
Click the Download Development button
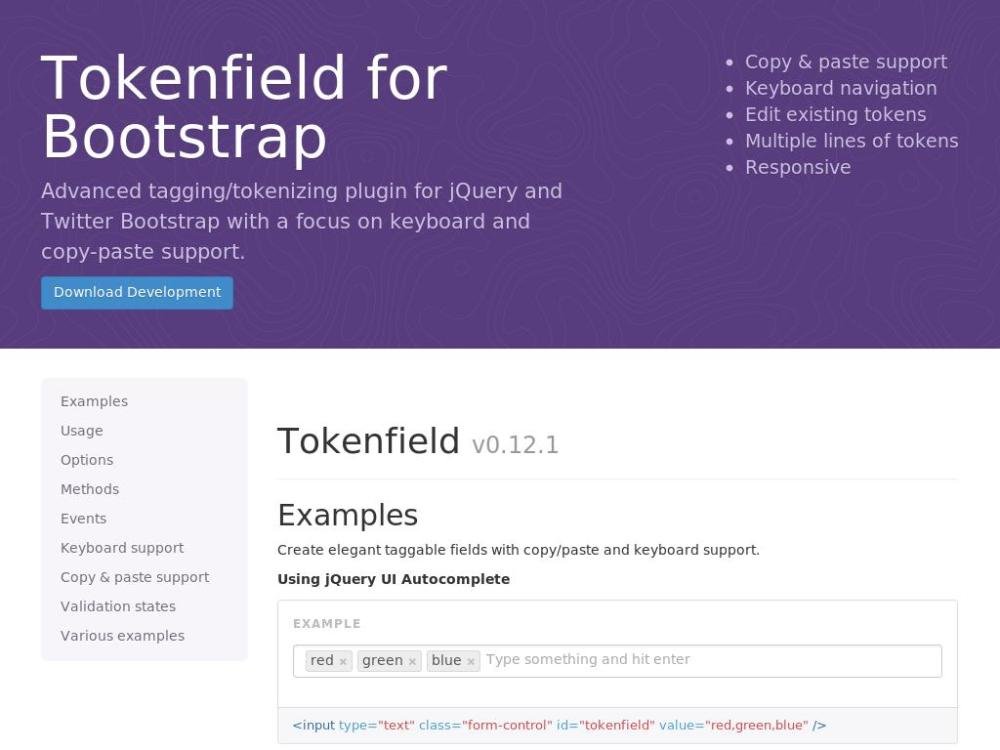pos(137,293)
